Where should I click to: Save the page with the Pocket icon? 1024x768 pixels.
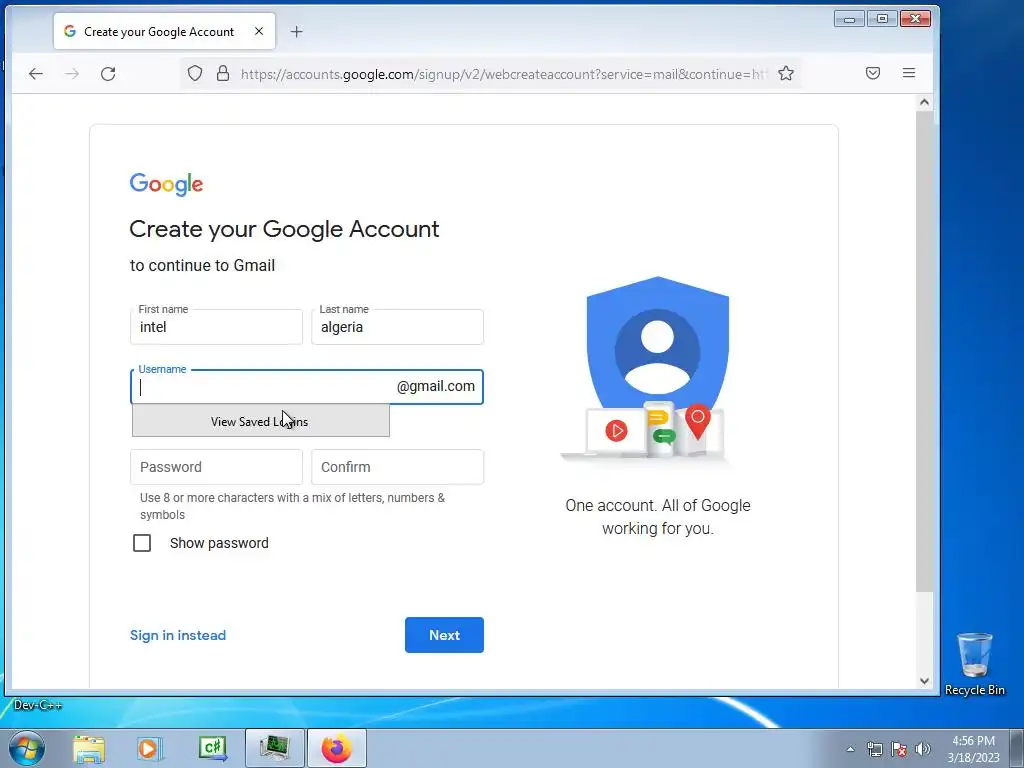[872, 73]
